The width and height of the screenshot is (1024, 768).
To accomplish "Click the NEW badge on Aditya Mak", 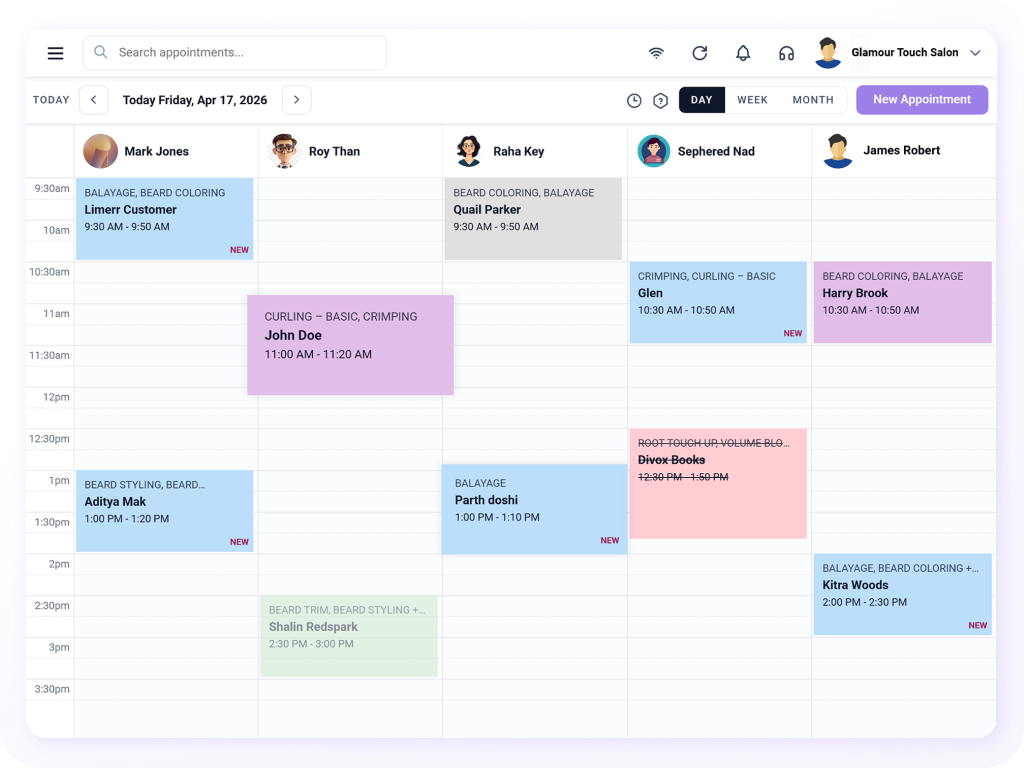I will [239, 542].
